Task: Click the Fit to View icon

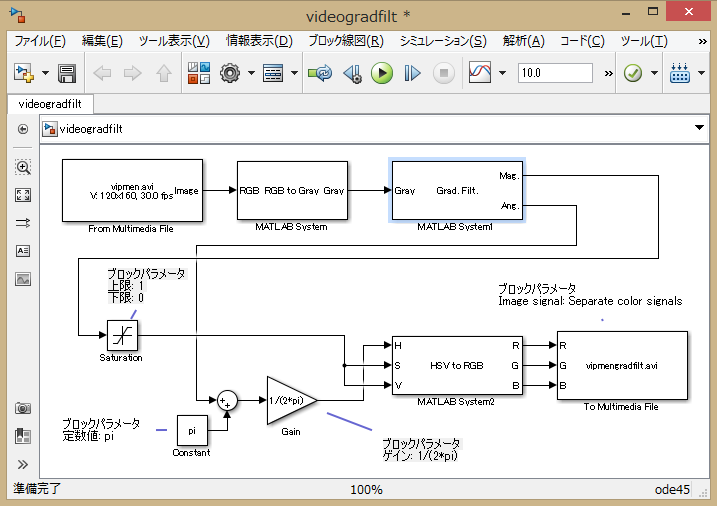Action: tap(23, 195)
